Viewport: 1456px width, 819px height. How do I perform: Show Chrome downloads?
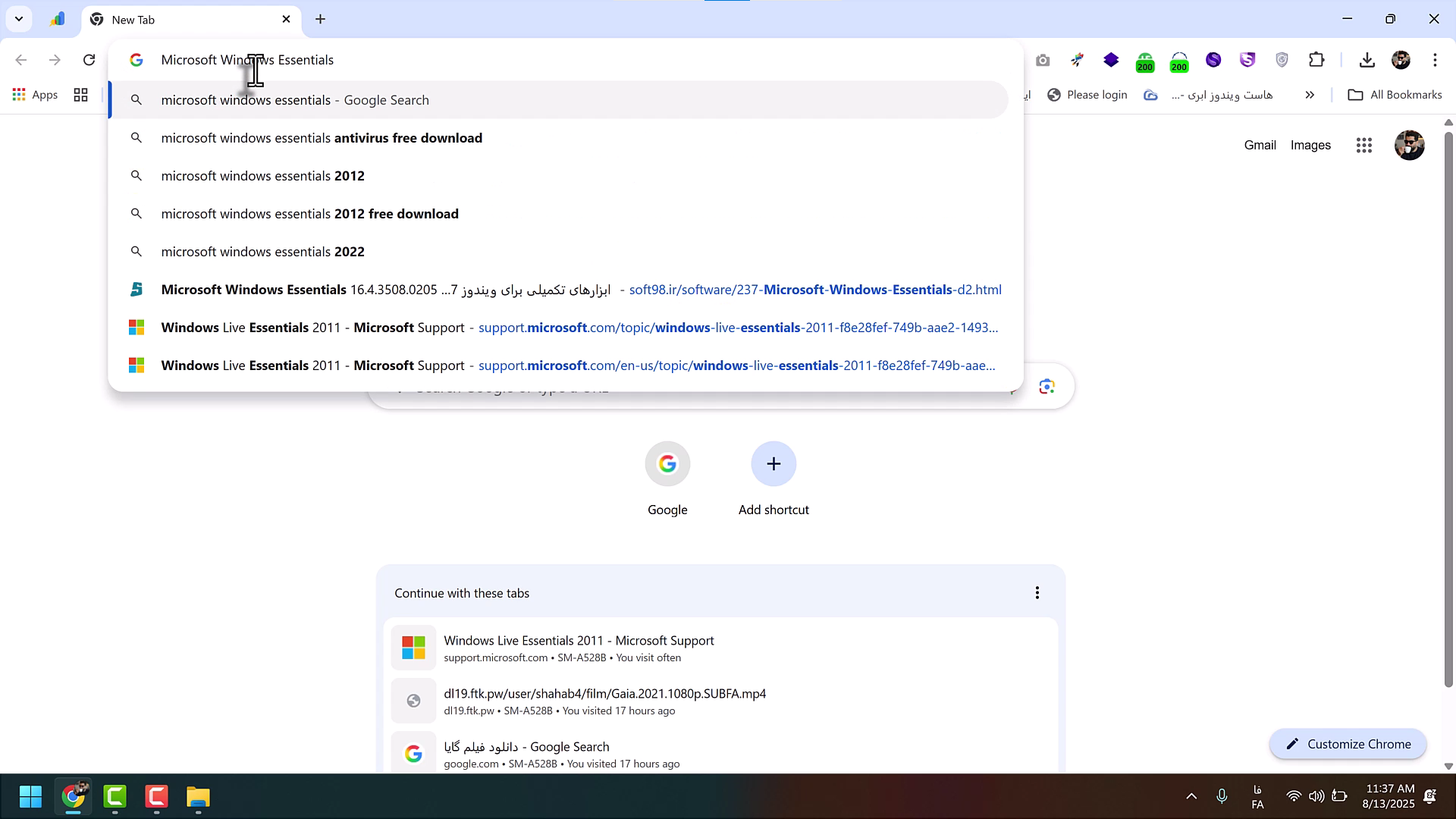click(x=1367, y=60)
